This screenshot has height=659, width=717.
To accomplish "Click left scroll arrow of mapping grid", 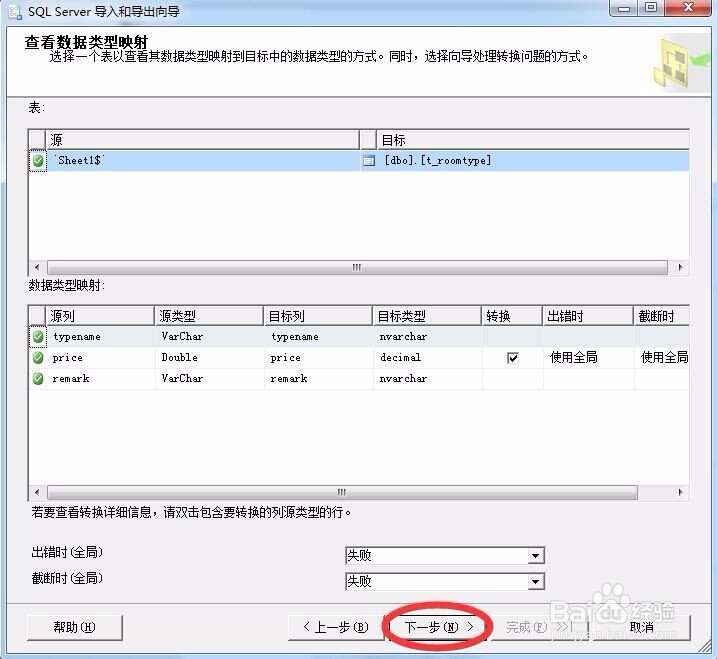I will coord(37,493).
